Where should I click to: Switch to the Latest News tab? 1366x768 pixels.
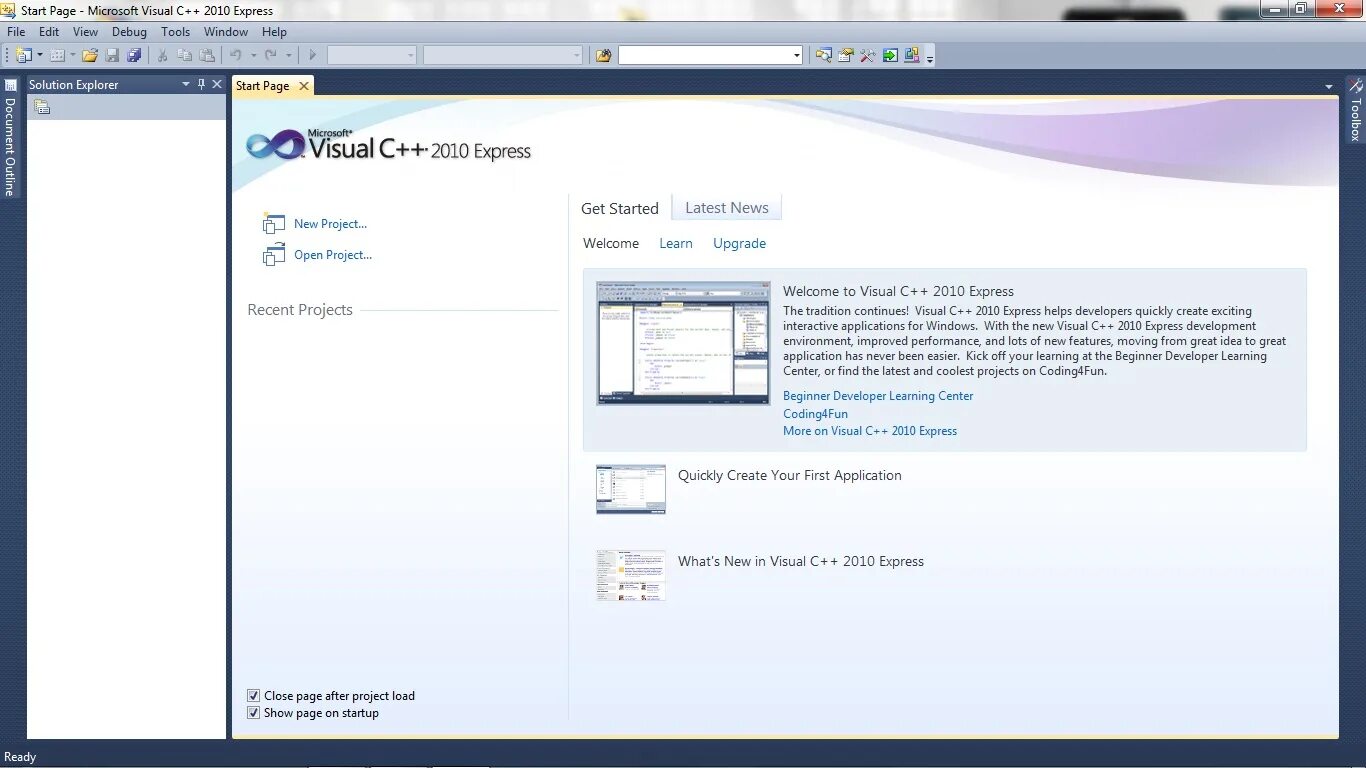coord(727,208)
